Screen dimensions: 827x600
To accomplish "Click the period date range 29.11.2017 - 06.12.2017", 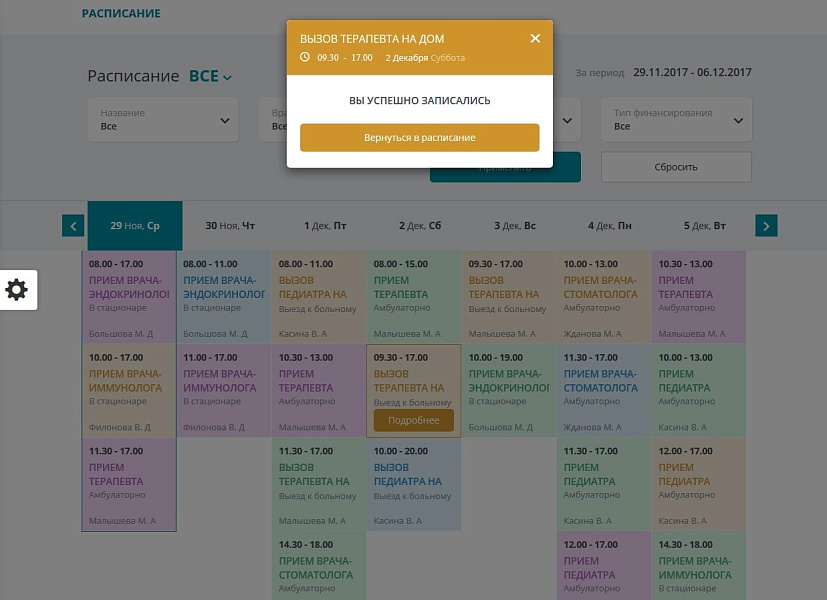I will [x=692, y=73].
